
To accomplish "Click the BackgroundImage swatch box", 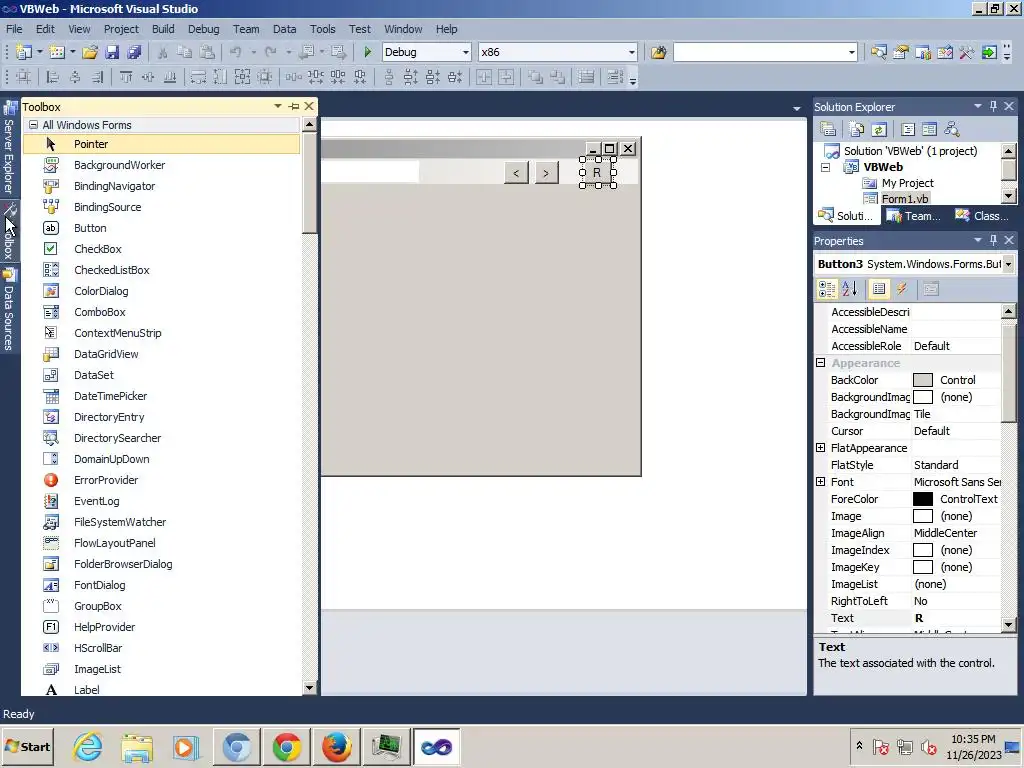I will coord(922,397).
